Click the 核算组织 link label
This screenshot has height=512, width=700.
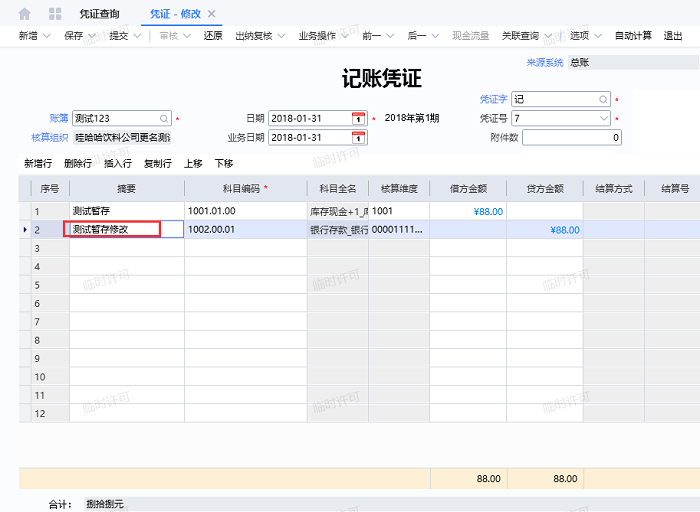coord(48,137)
